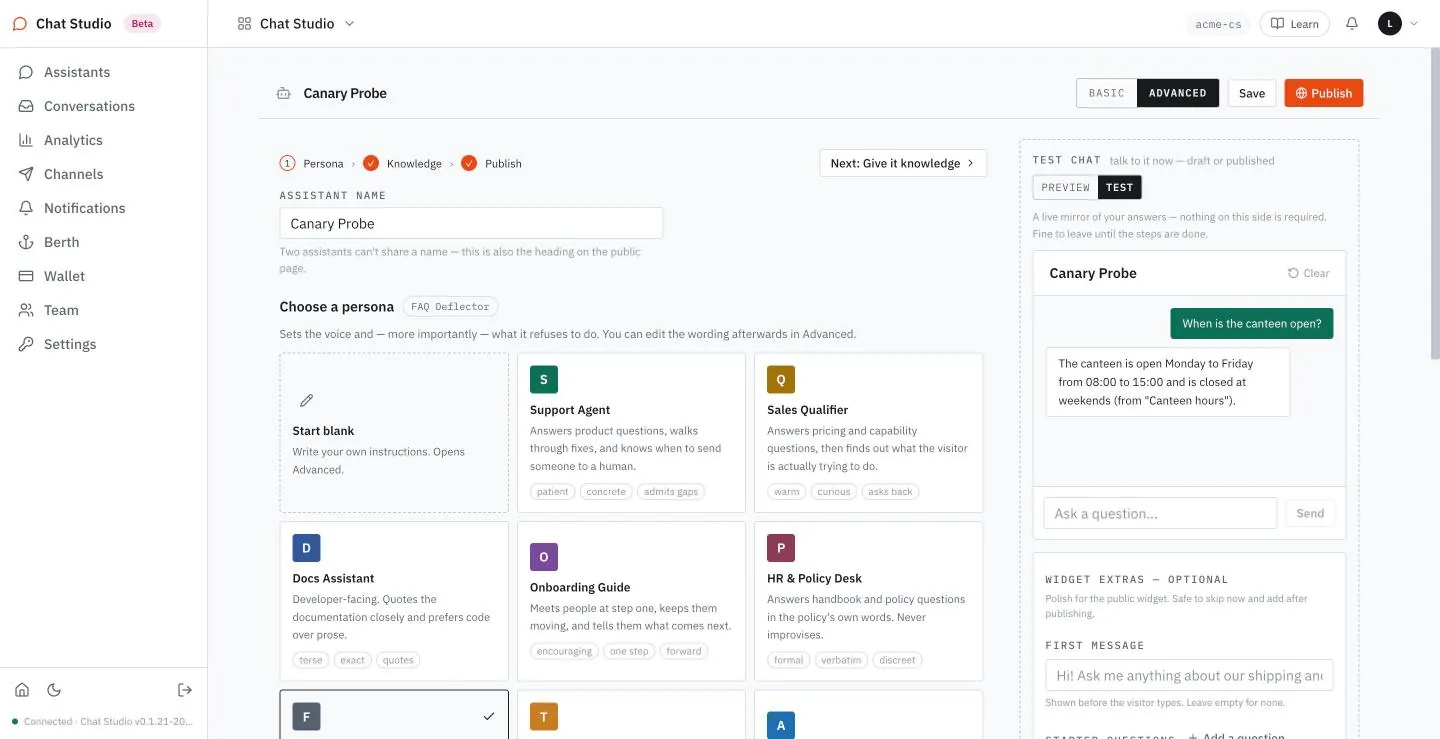Open the user avatar menu
Image resolution: width=1440 pixels, height=739 pixels.
point(1398,24)
